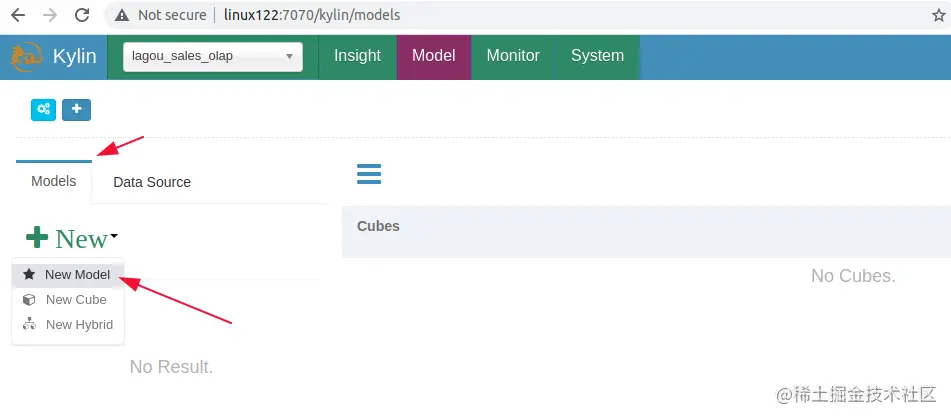Viewport: 951px width, 419px height.
Task: Click the No Cubes. message
Action: (853, 276)
